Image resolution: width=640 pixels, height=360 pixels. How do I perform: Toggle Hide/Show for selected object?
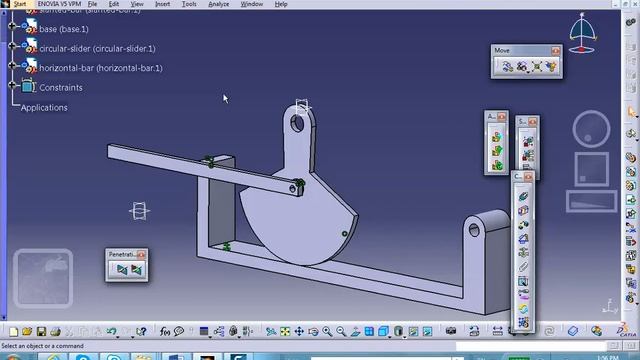click(413, 331)
